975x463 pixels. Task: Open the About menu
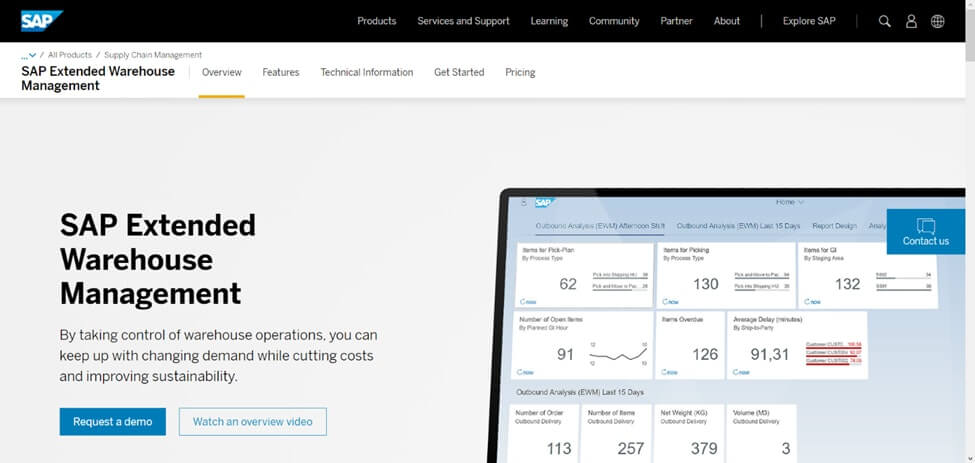[x=727, y=21]
